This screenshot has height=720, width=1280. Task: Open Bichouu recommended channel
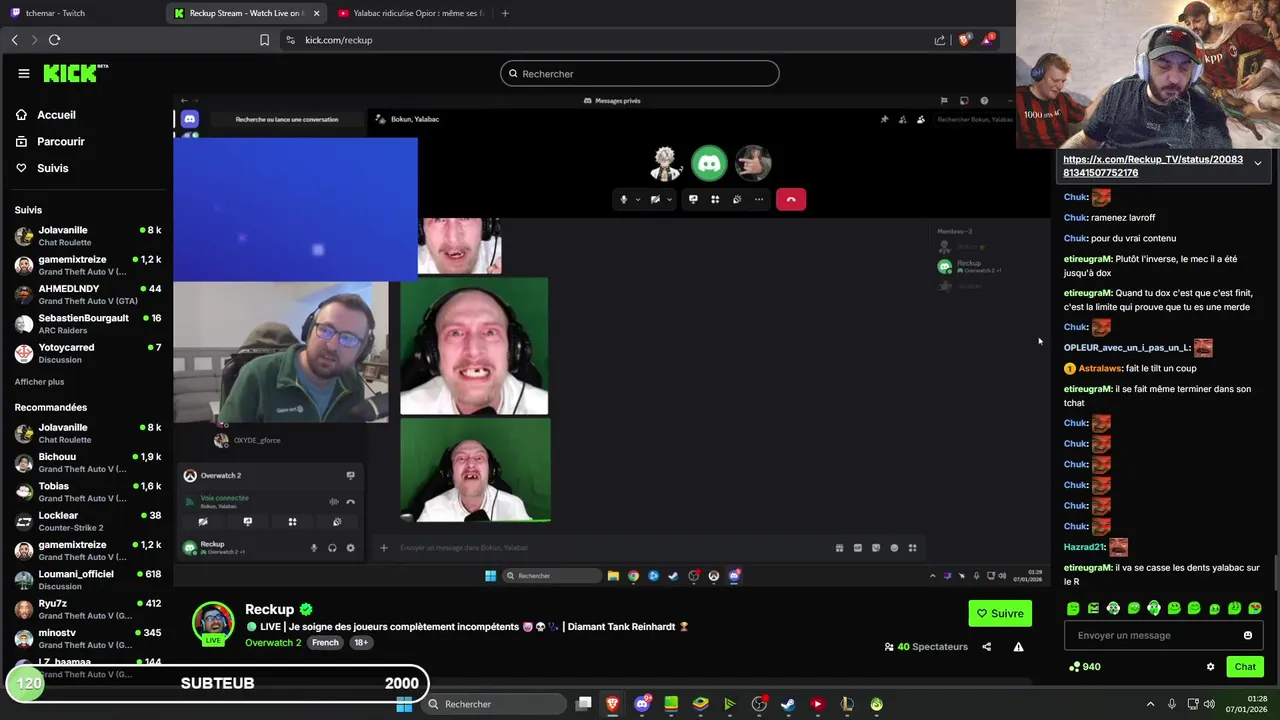88,462
